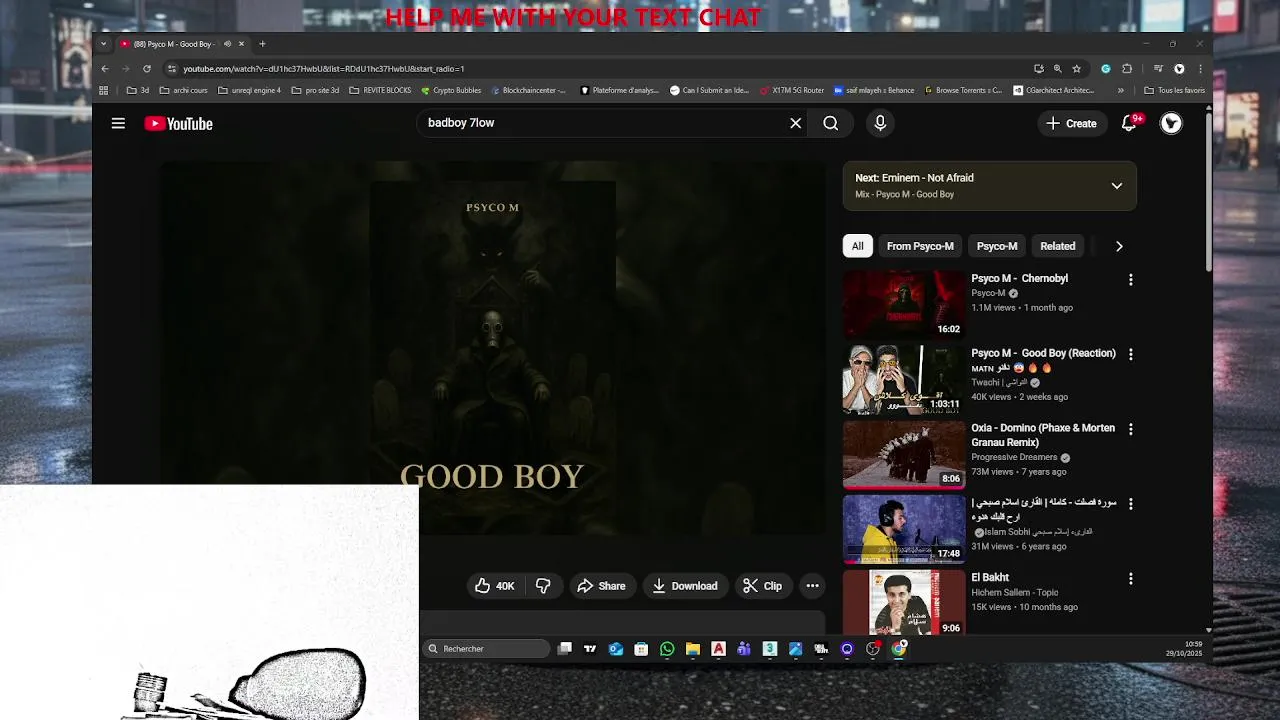This screenshot has height=720, width=1280.
Task: Click the Create button
Action: point(1071,123)
